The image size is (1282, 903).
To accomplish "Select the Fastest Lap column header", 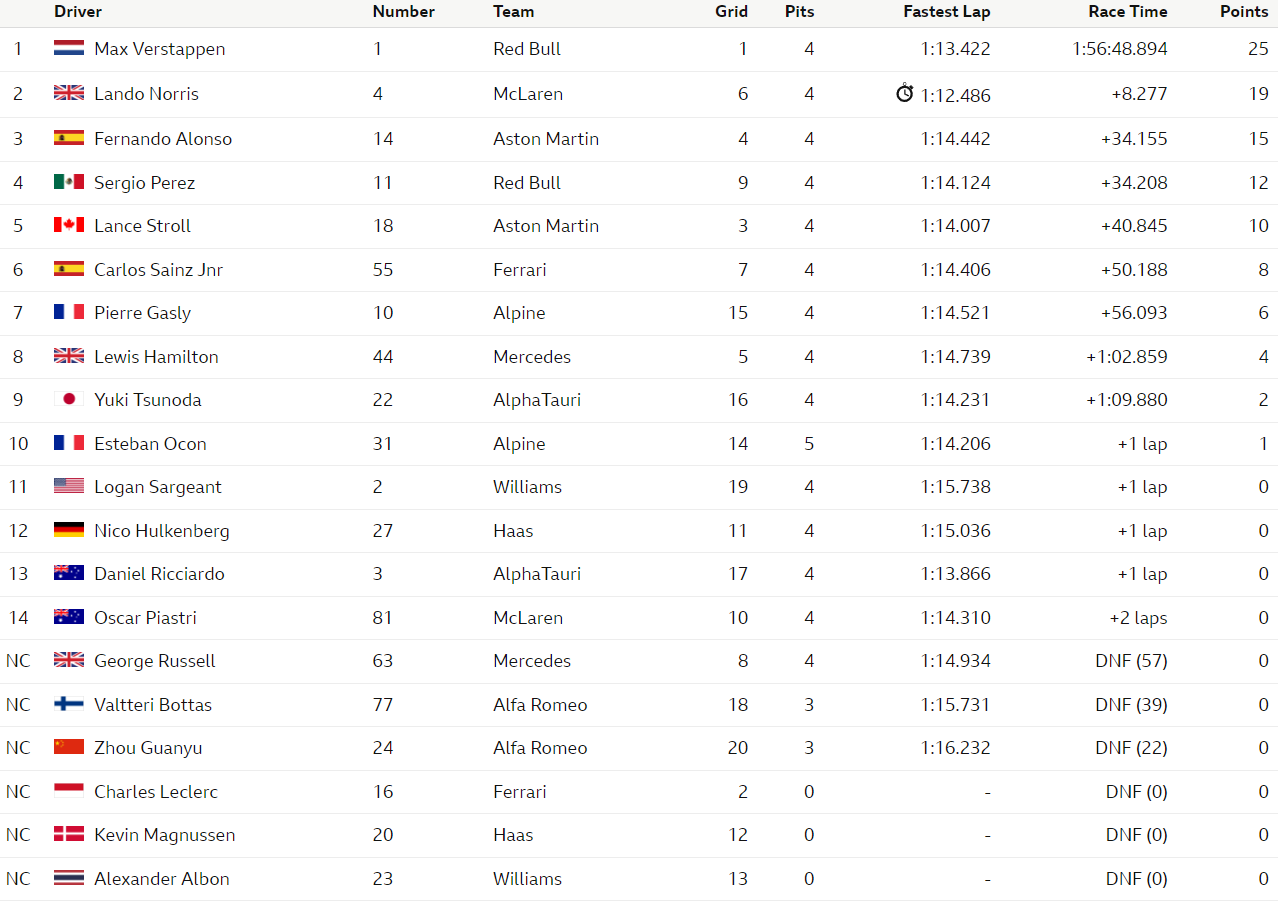I will coord(946,12).
